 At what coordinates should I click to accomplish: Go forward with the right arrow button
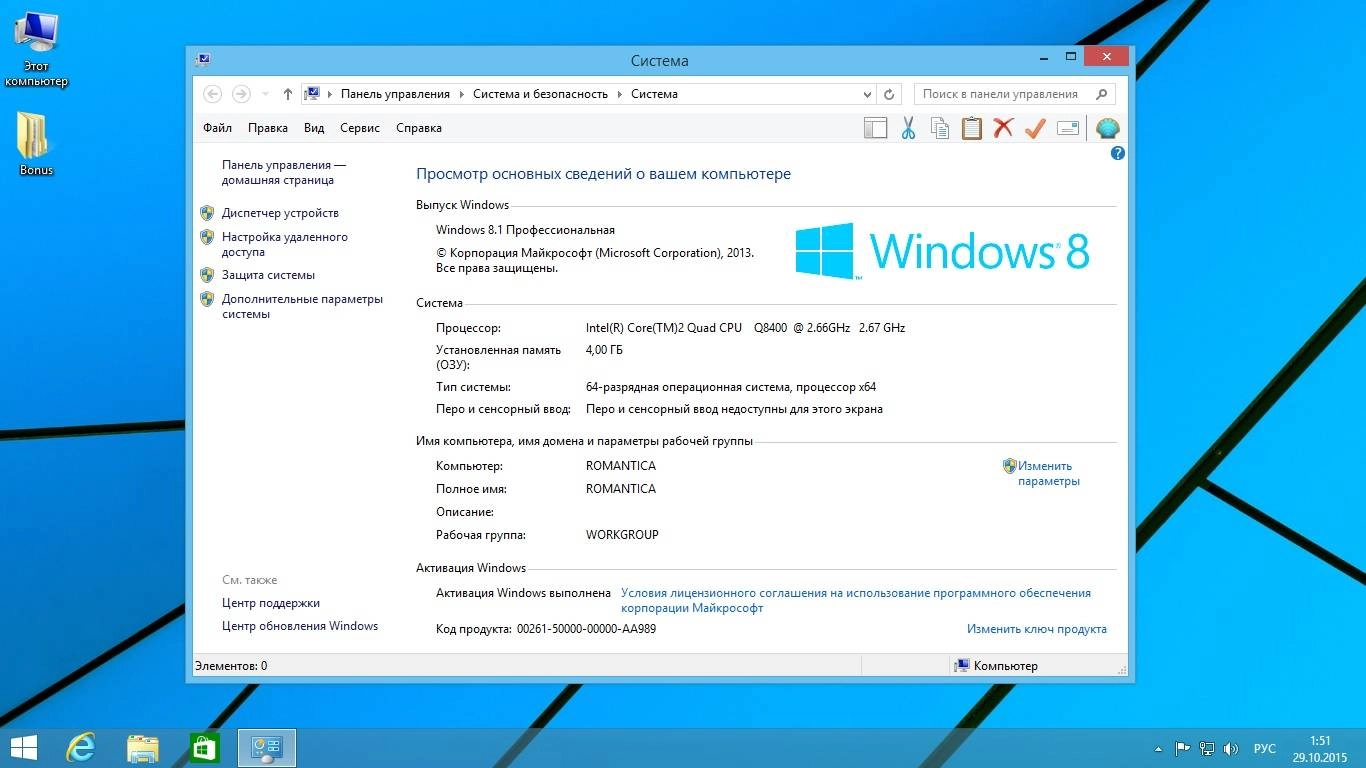tap(240, 94)
